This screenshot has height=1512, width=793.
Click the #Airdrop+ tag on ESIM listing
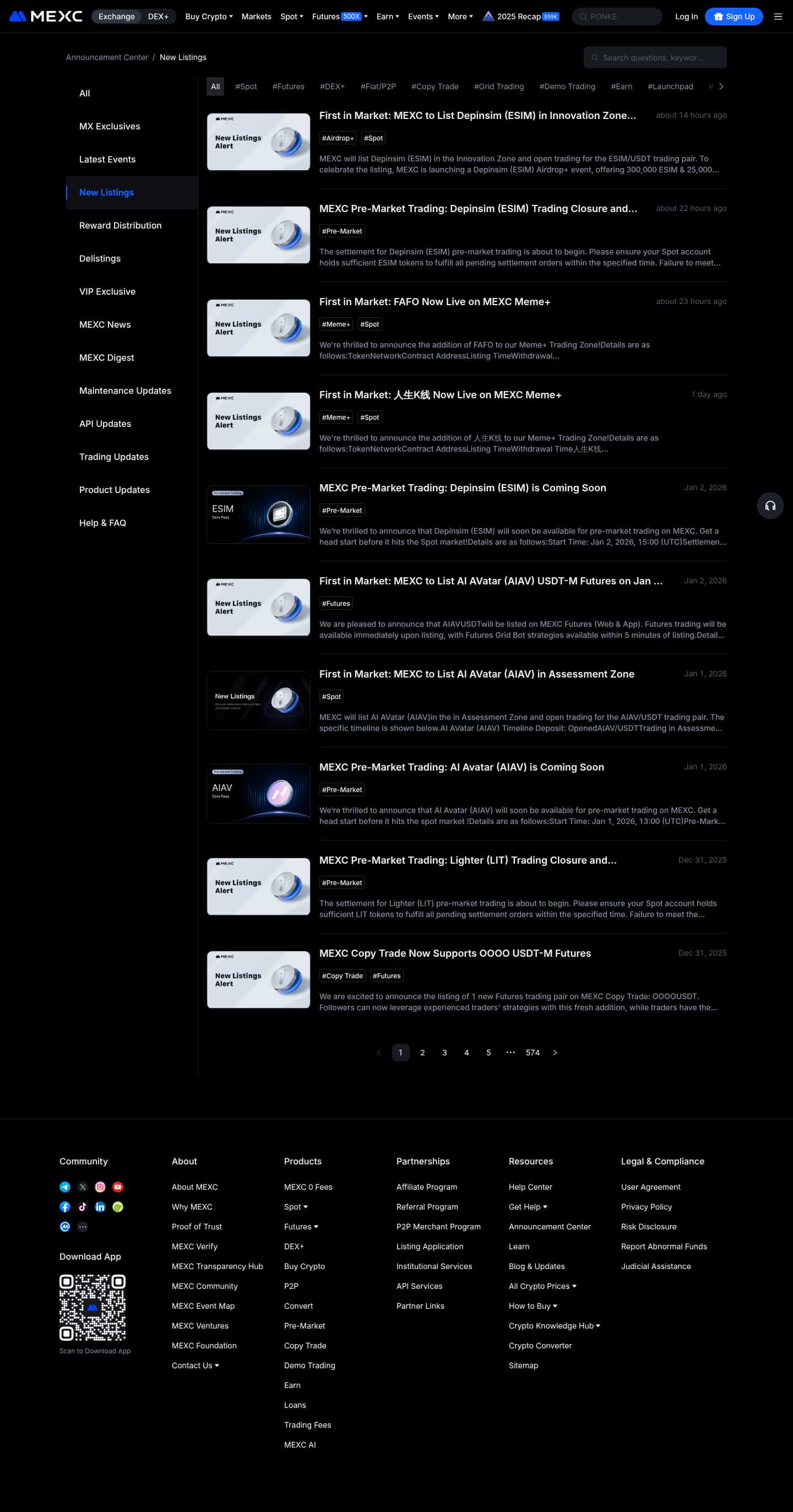pos(338,138)
